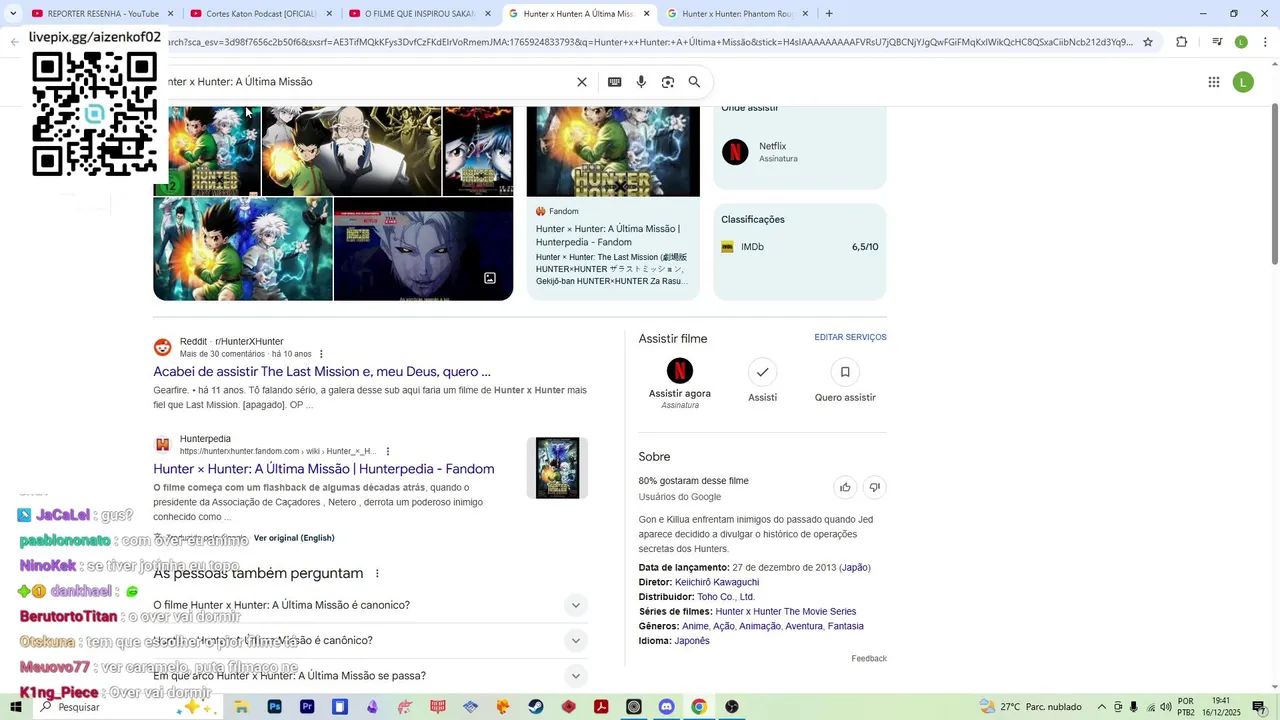Open Steam from the taskbar
Screen dimensions: 1280x720
[x=536, y=707]
